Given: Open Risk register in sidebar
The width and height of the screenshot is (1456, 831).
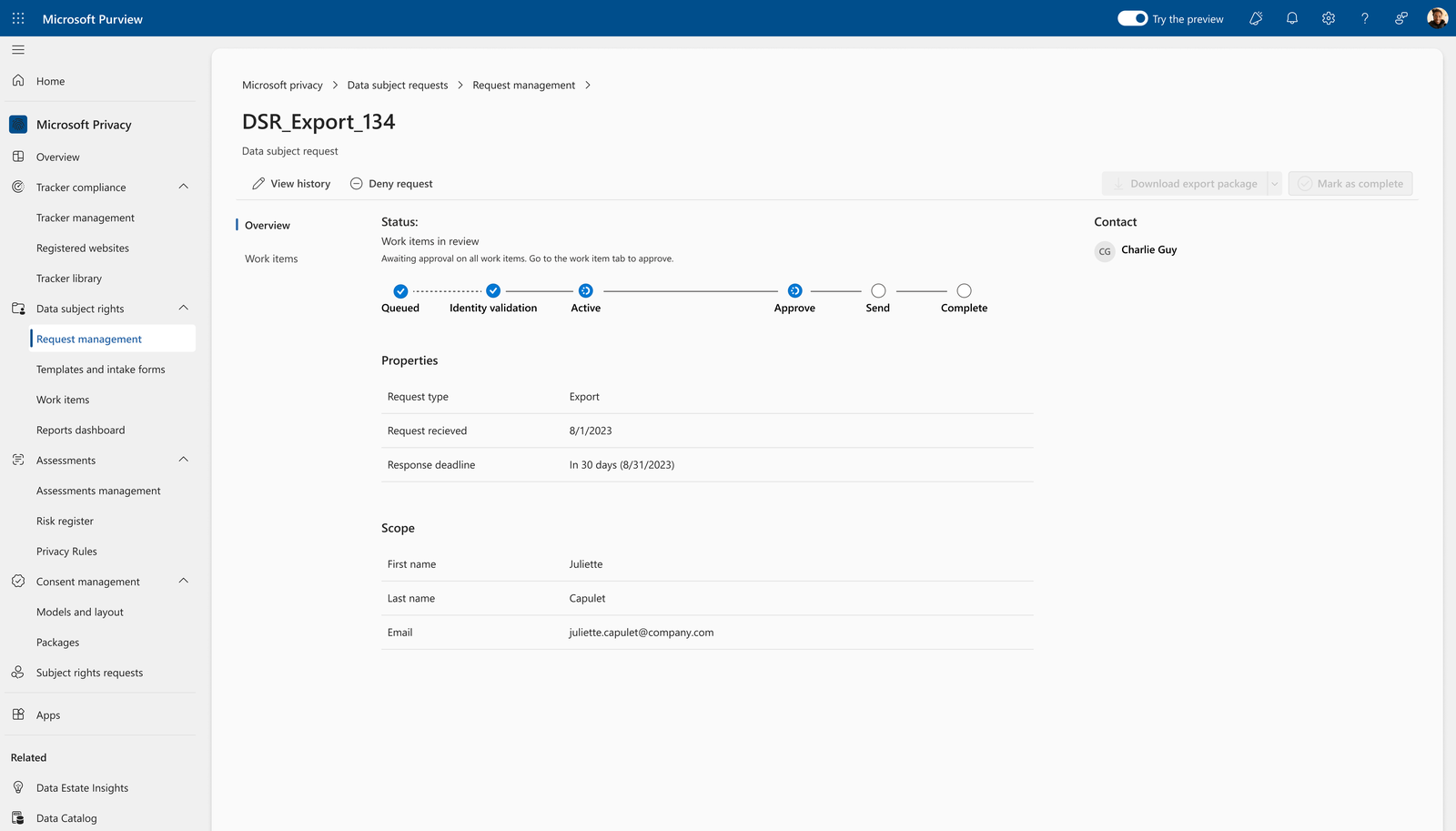Looking at the screenshot, I should point(65,521).
